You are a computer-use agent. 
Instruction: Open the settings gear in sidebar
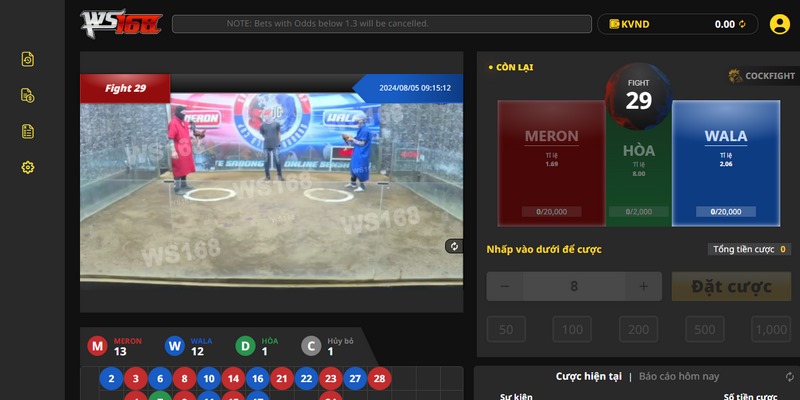[28, 167]
